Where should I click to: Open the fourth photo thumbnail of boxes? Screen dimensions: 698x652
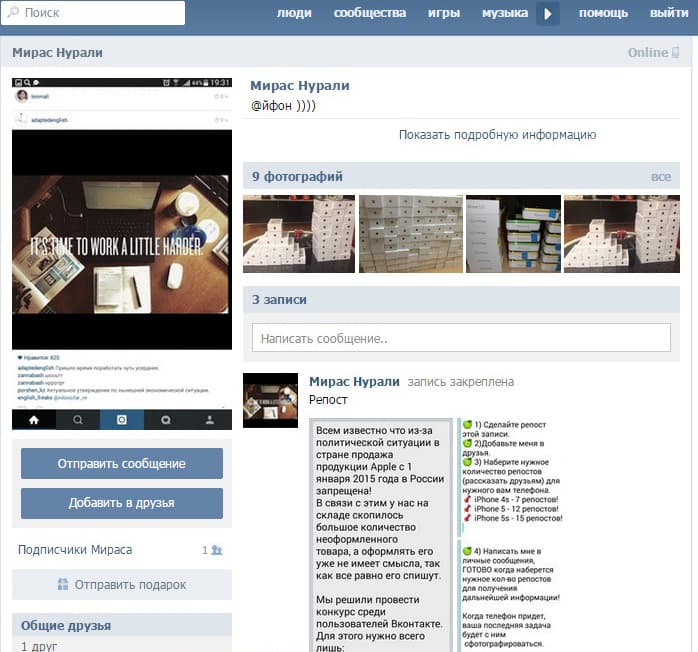tap(622, 234)
